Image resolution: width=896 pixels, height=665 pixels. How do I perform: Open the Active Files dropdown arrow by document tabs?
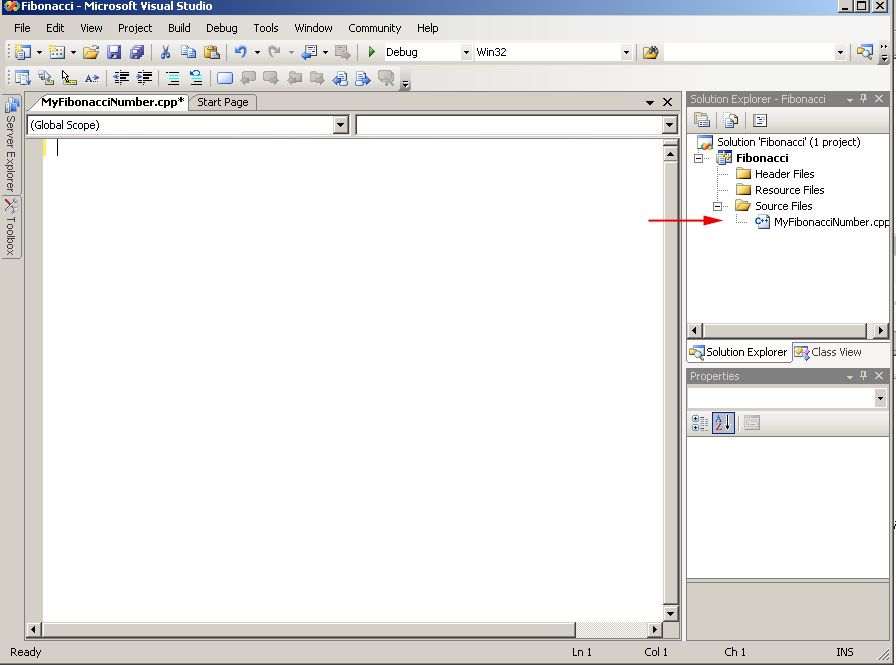(650, 102)
